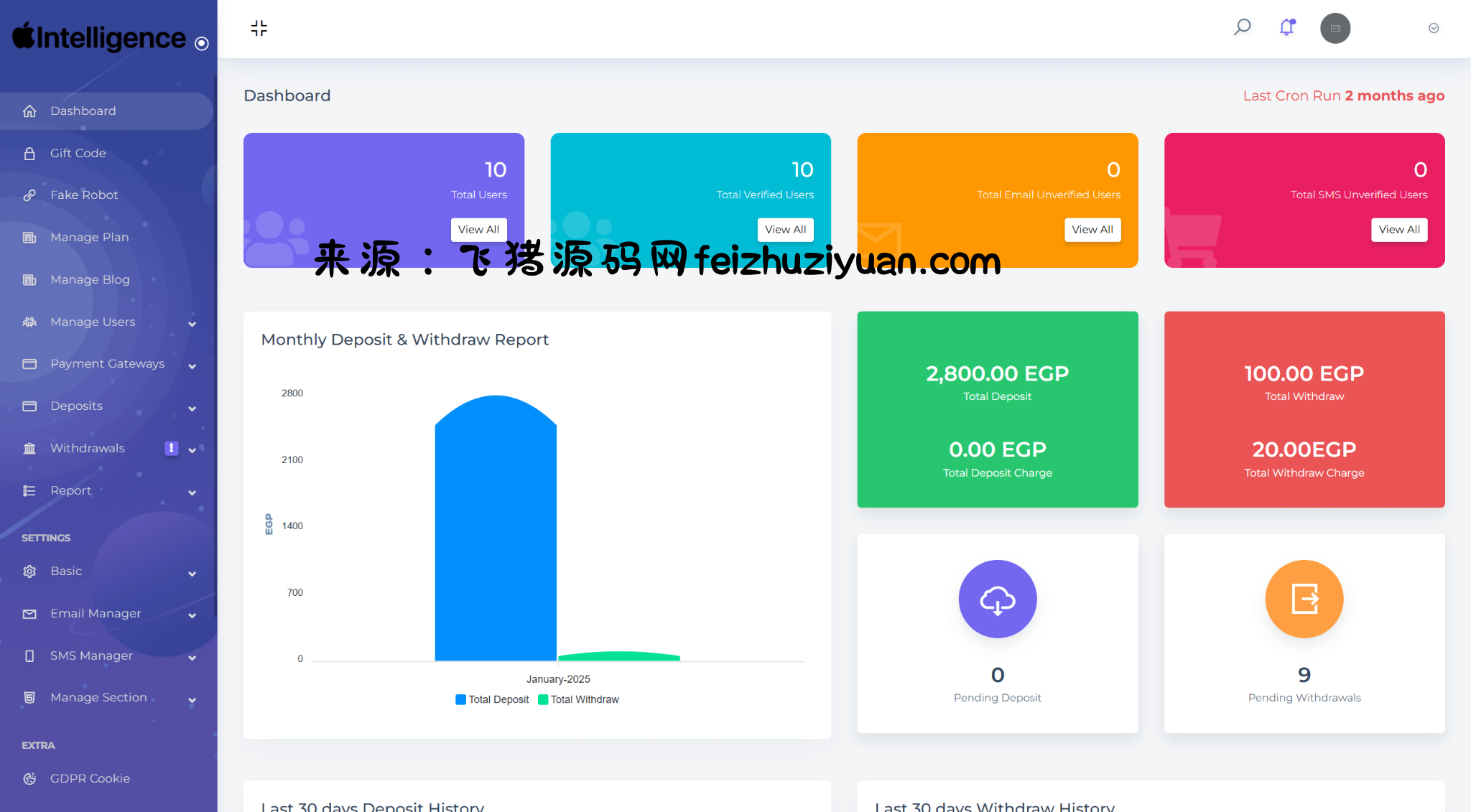This screenshot has width=1471, height=812.
Task: Toggle the sidebar pin radio icon
Action: [x=202, y=44]
